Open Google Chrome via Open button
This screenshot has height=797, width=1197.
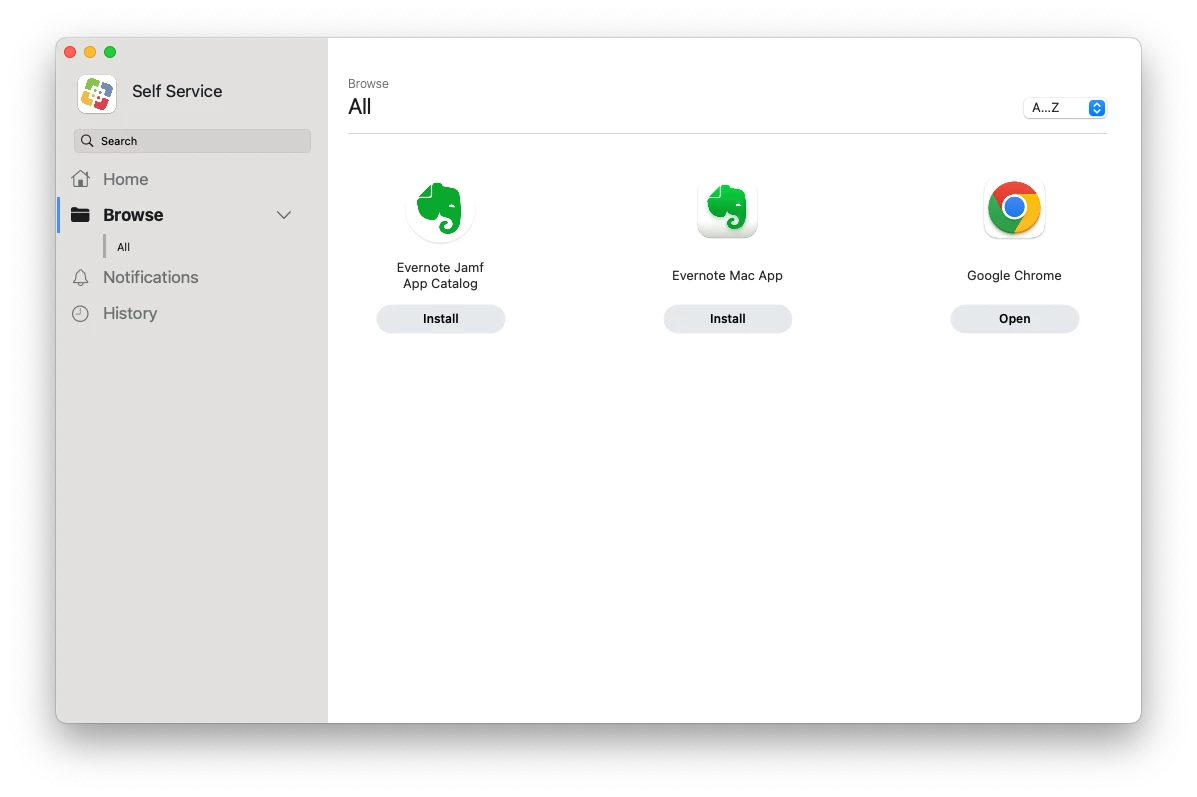[x=1015, y=318]
